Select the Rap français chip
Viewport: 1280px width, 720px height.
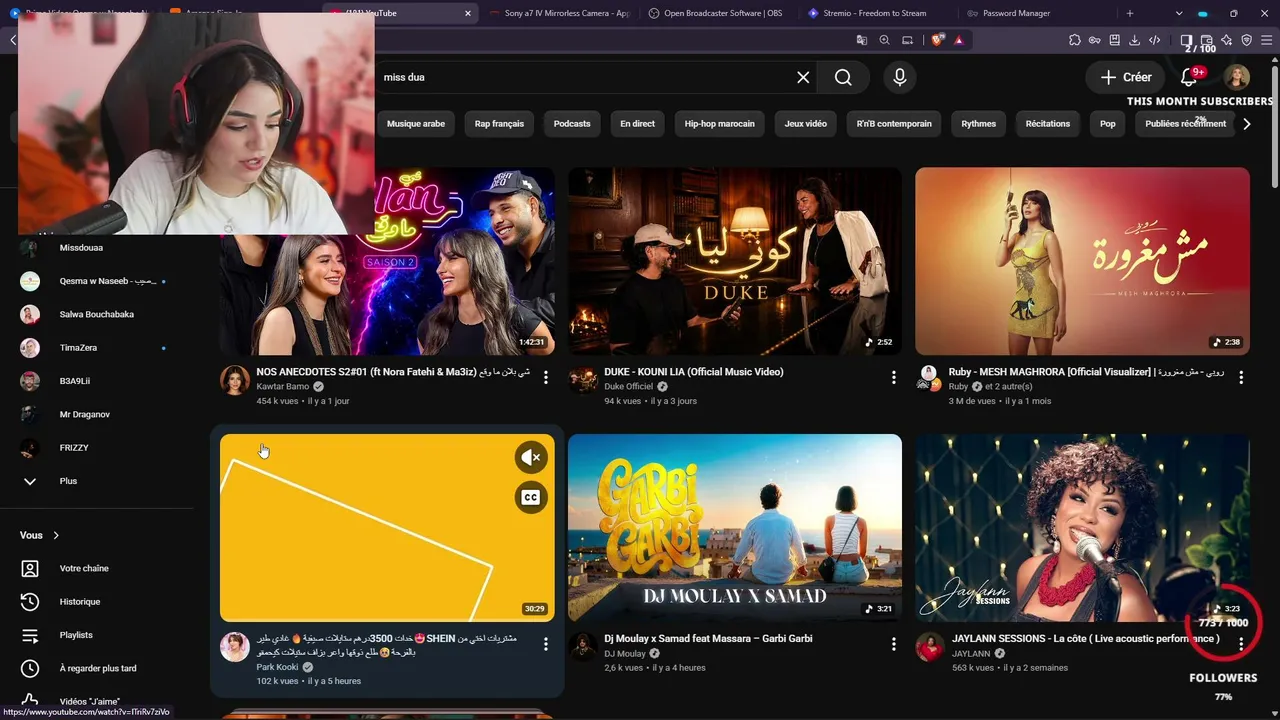[x=499, y=124]
